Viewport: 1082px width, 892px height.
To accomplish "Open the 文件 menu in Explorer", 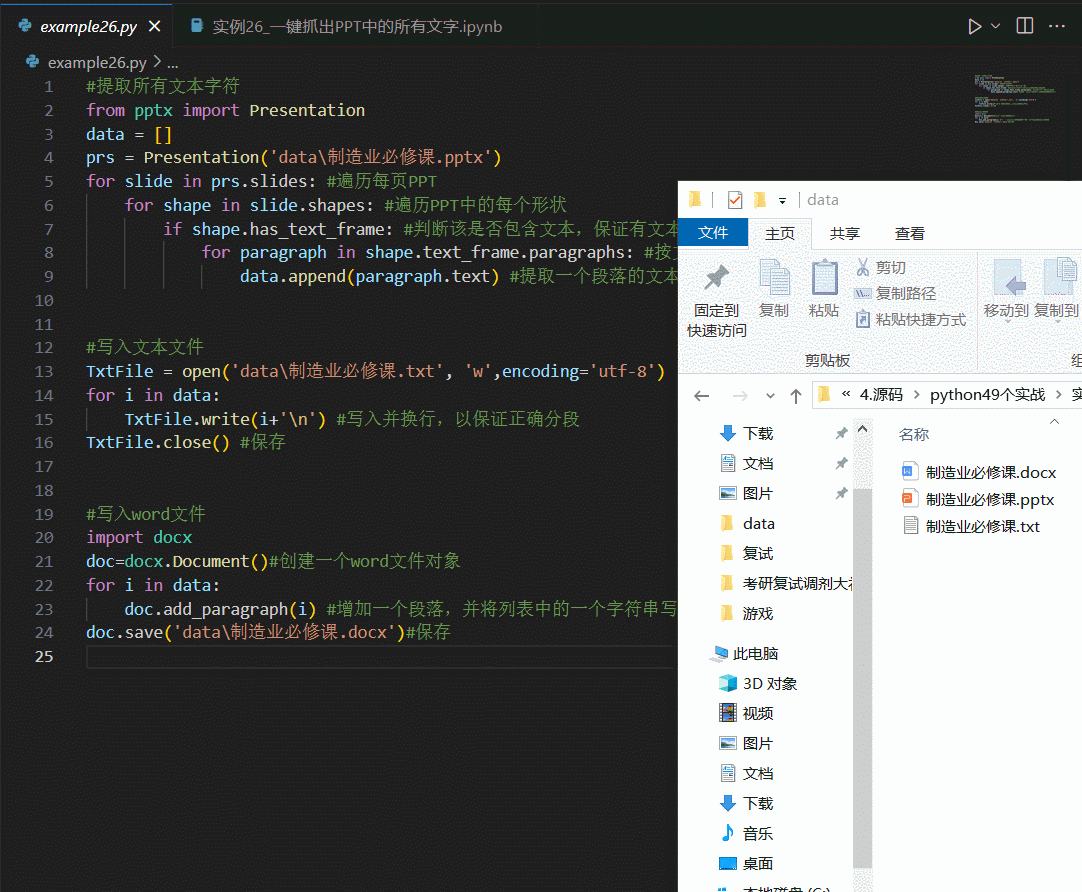I will tap(713, 232).
